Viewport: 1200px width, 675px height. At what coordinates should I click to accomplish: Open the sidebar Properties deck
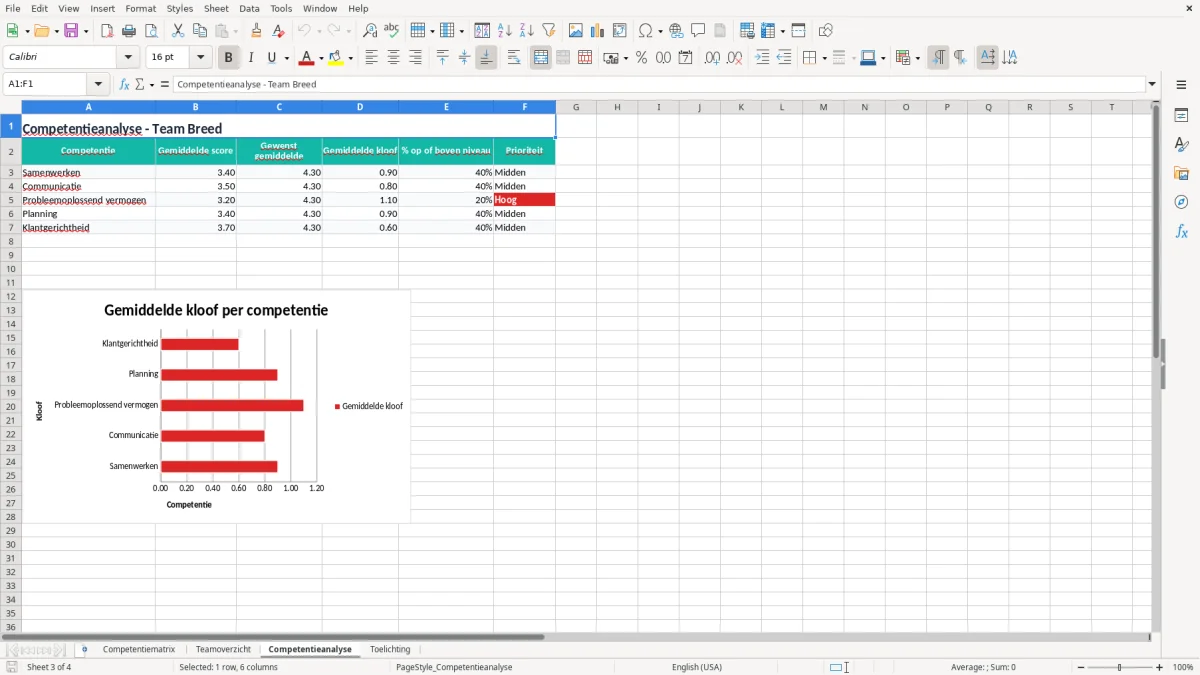tap(1181, 116)
